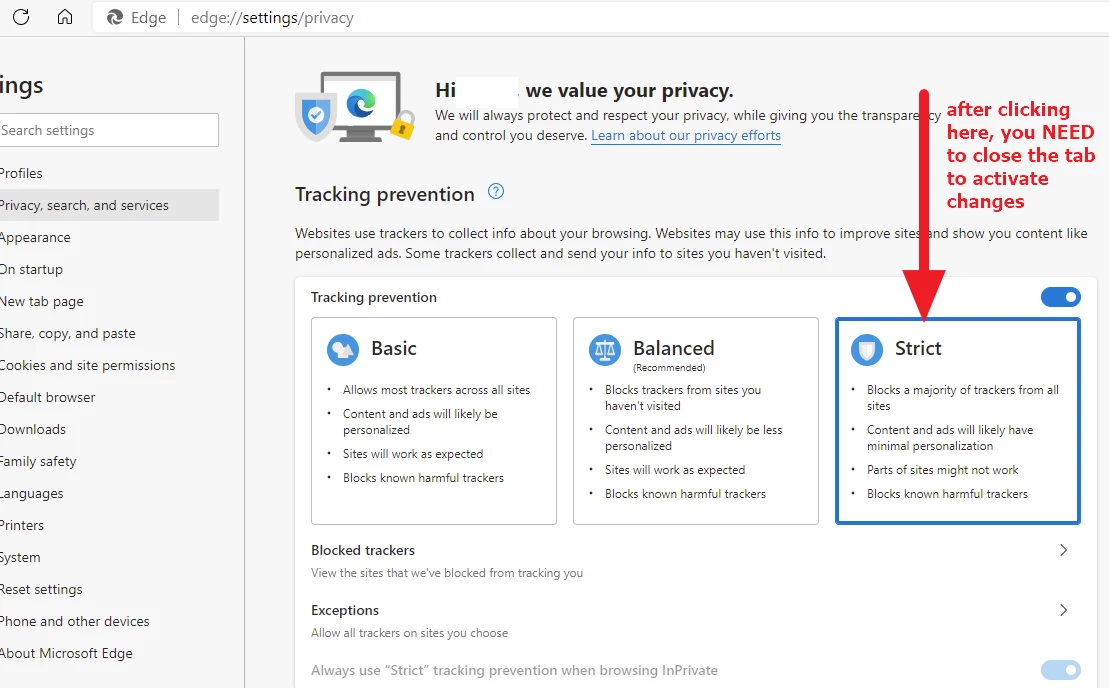Click the Edge logo in address bar
The width and height of the screenshot is (1109, 688).
pyautogui.click(x=115, y=18)
